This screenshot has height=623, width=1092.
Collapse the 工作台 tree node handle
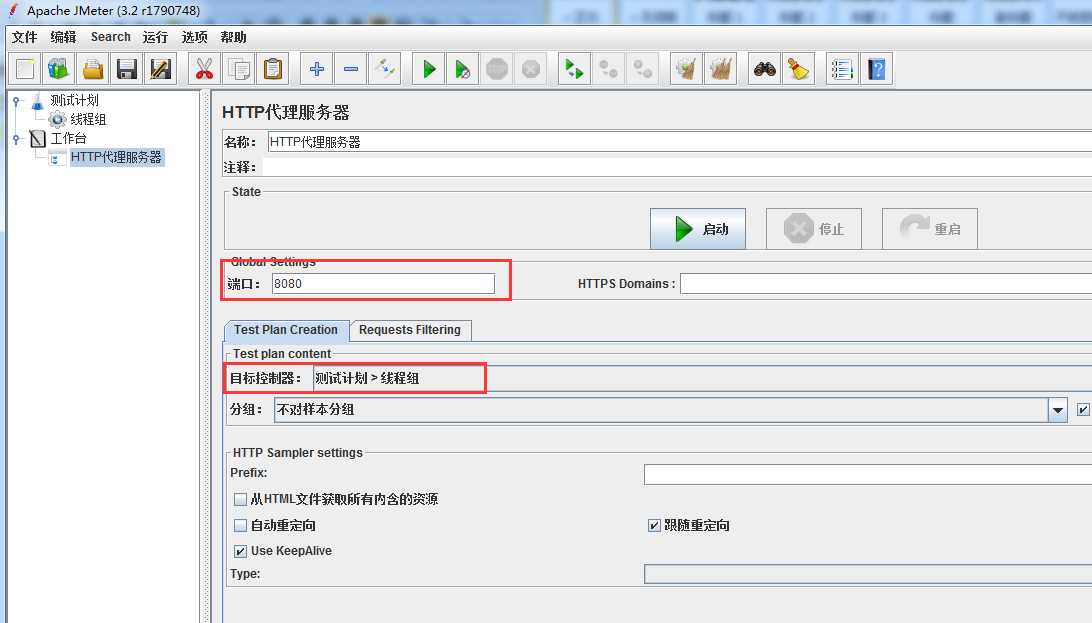click(17, 139)
